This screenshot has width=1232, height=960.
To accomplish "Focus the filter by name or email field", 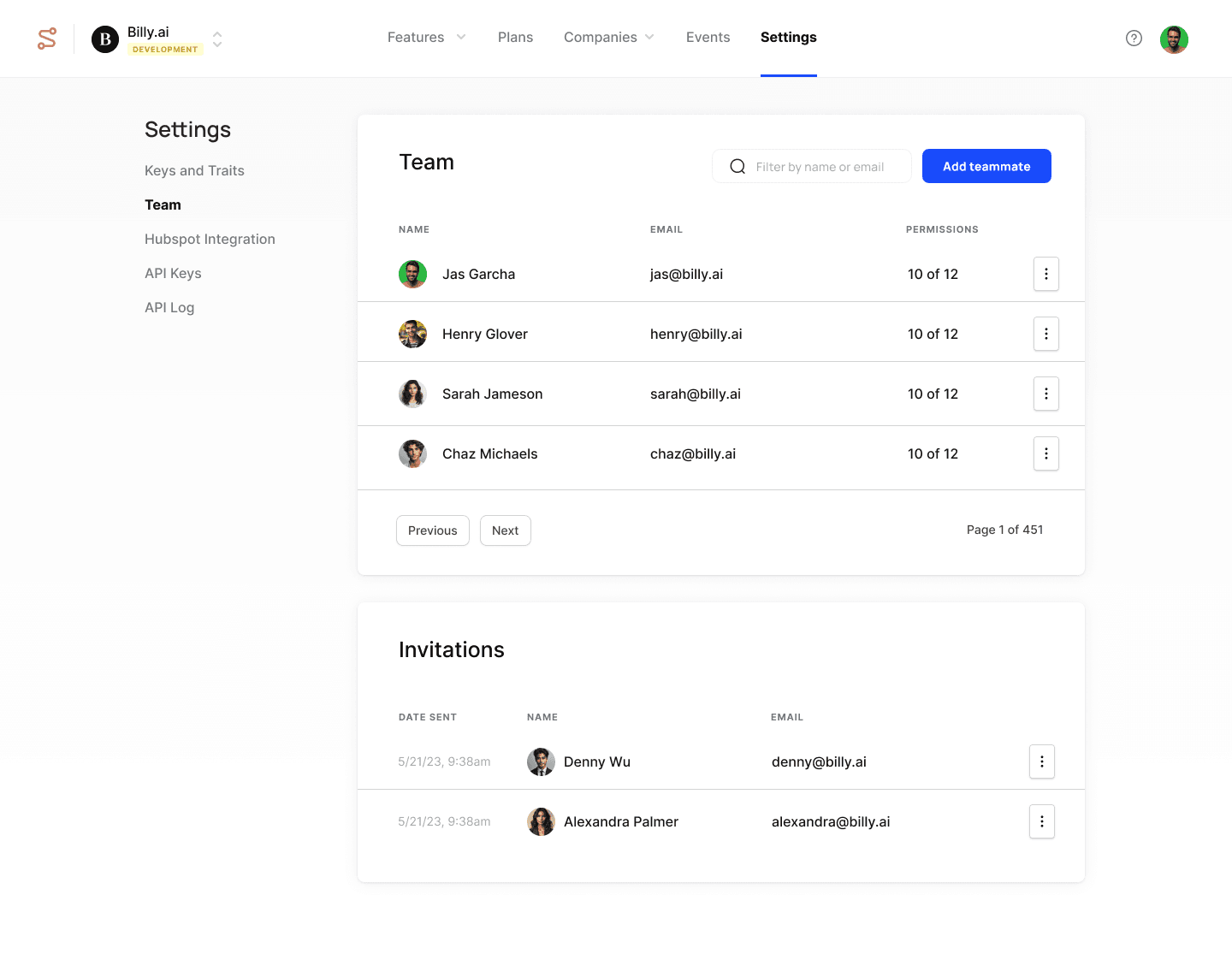I will (x=819, y=167).
